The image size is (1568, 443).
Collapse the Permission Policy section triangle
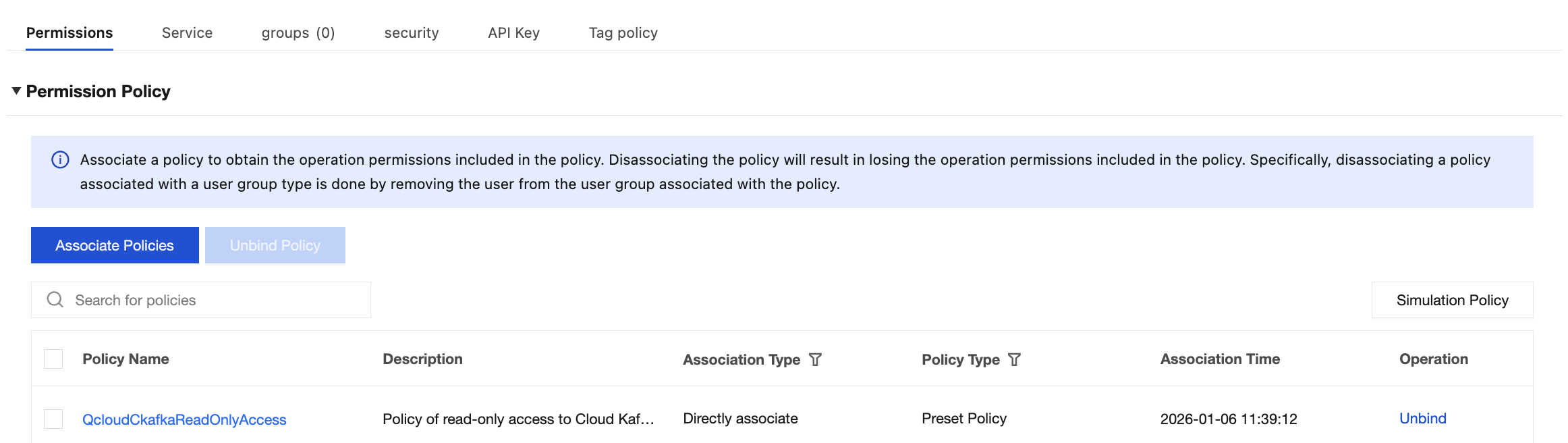point(16,91)
